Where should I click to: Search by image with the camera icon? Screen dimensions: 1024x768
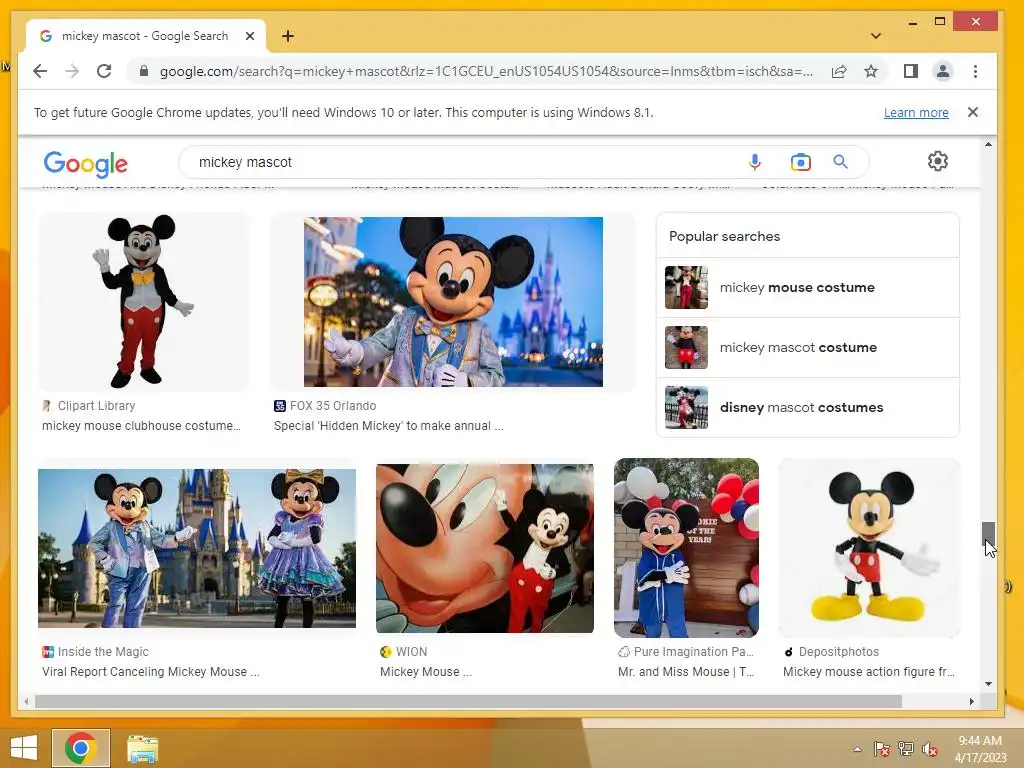click(x=801, y=161)
